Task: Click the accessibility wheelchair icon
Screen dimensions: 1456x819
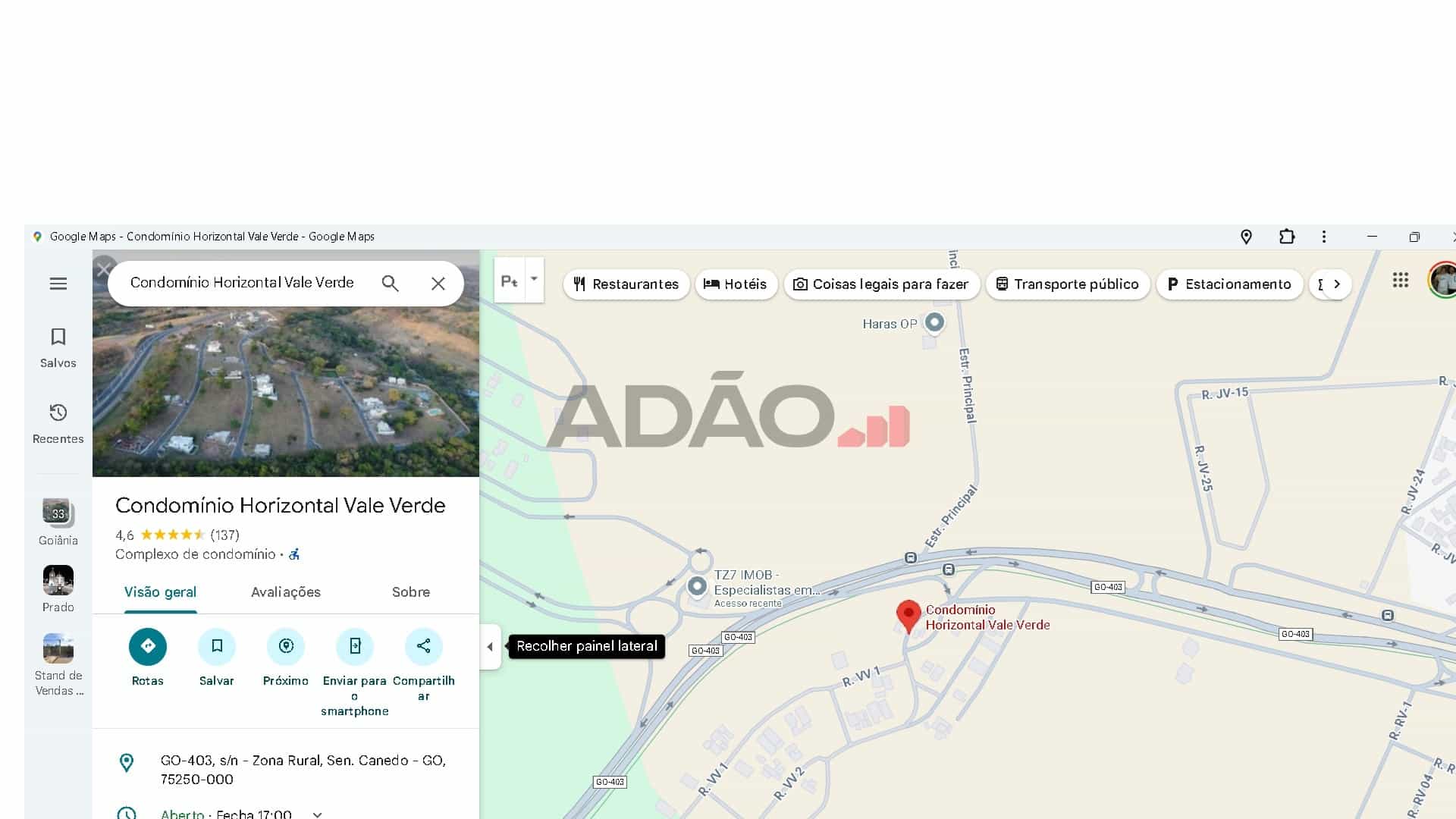Action: coord(294,554)
